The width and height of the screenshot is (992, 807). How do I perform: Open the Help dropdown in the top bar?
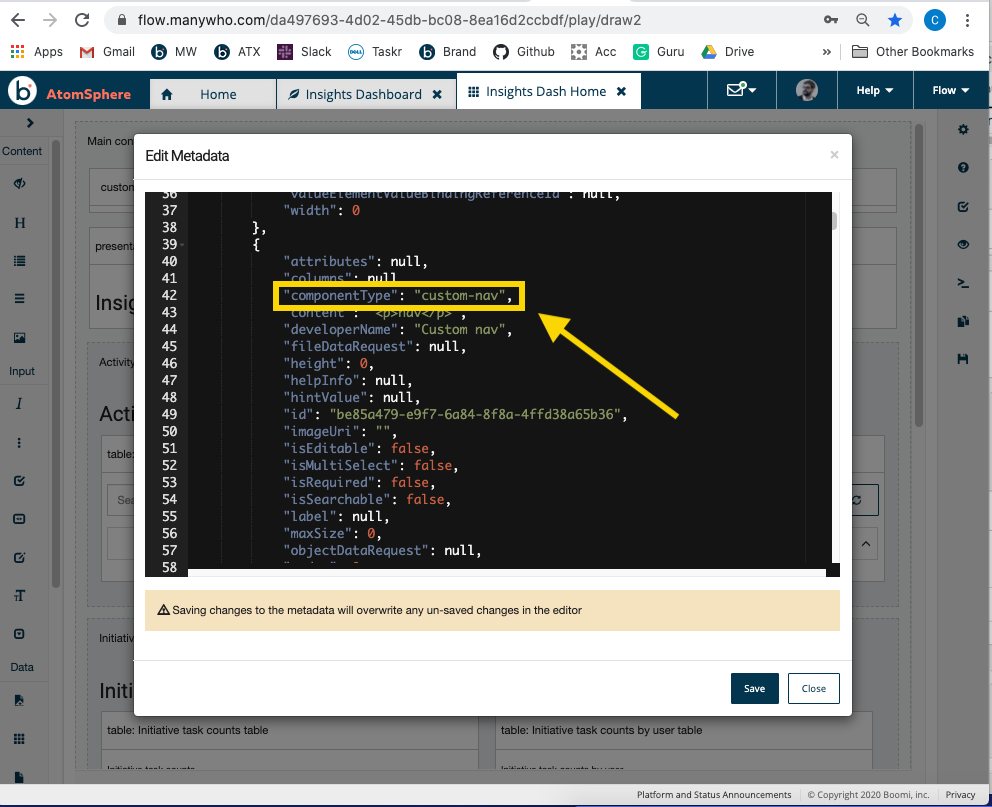(874, 90)
